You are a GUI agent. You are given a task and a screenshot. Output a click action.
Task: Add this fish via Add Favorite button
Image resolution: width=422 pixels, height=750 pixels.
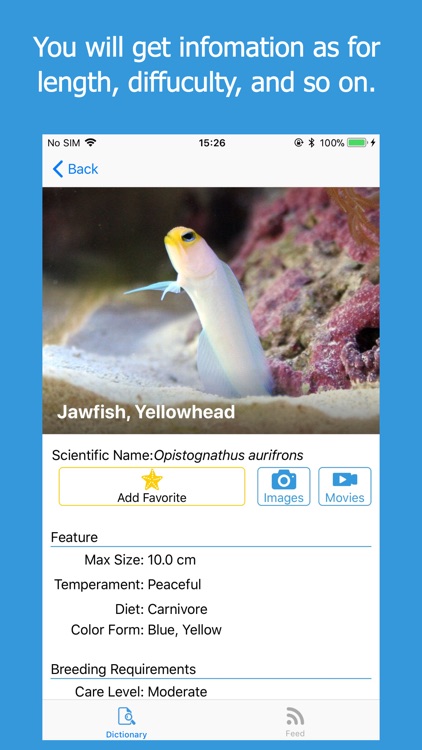[152, 486]
